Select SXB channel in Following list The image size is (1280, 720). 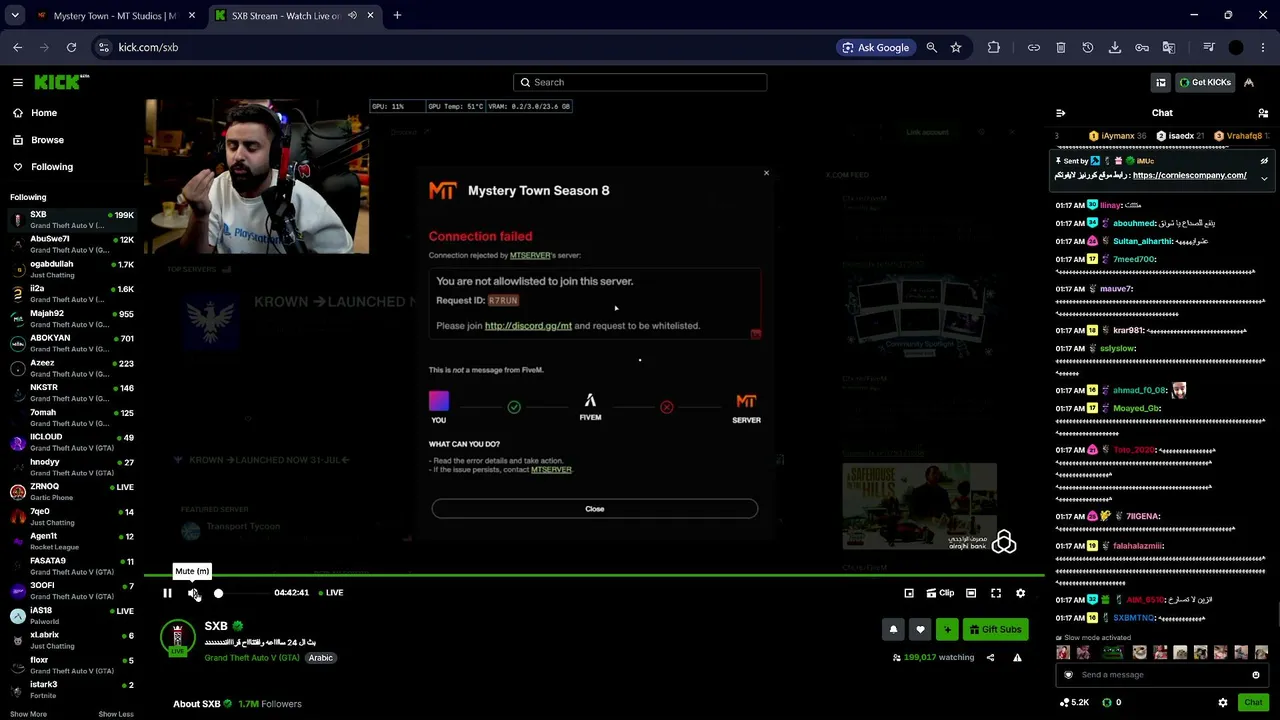tap(72, 220)
